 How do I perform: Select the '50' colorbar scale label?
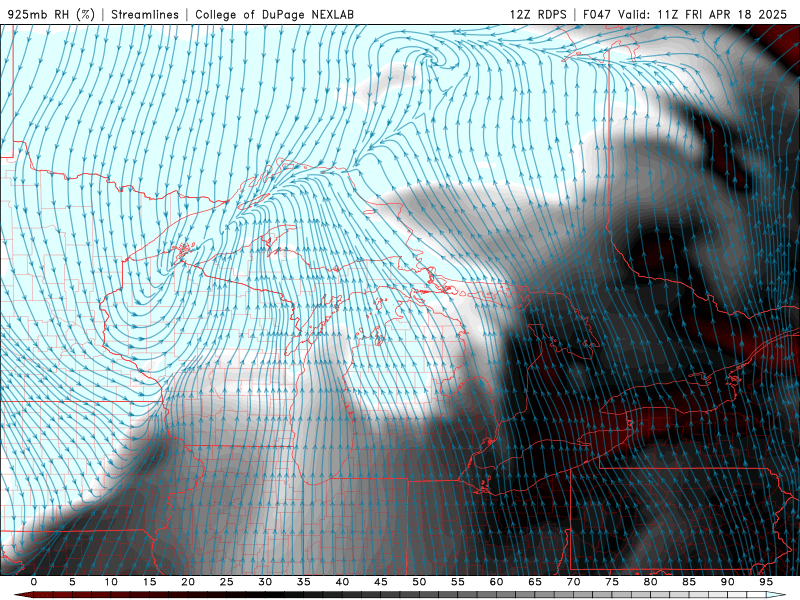(x=419, y=582)
